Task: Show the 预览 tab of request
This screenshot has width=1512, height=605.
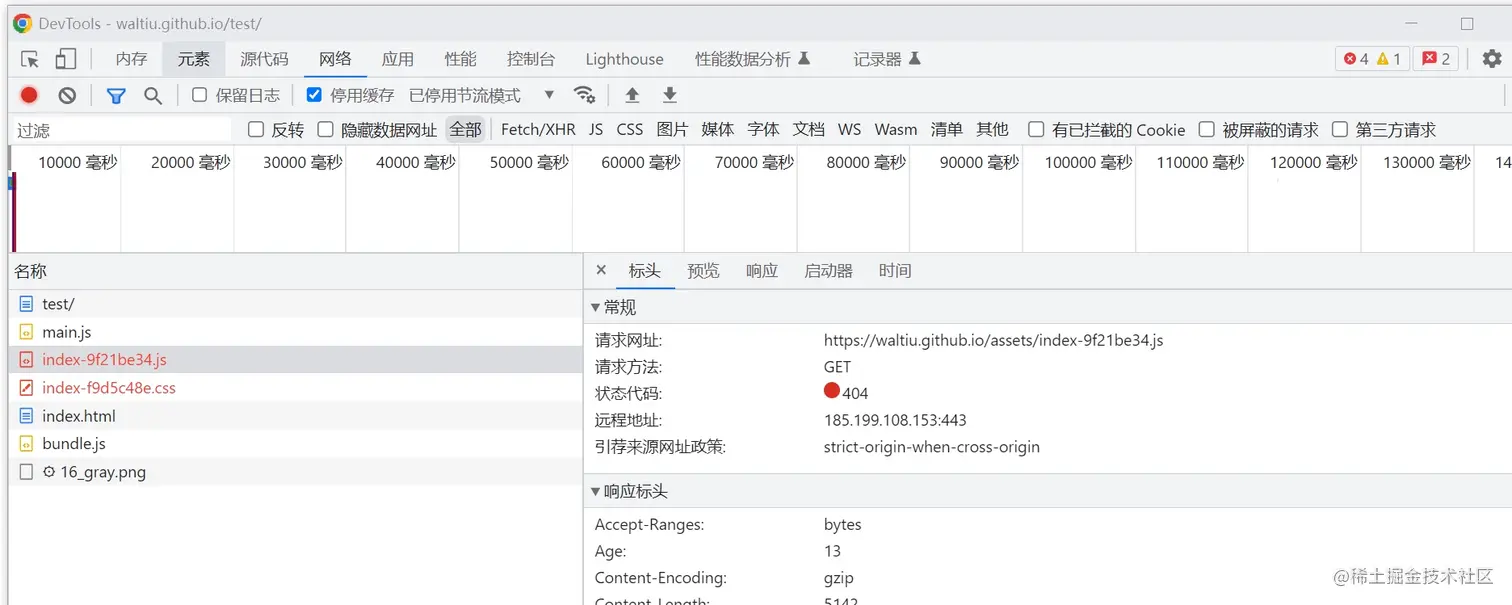Action: click(703, 271)
